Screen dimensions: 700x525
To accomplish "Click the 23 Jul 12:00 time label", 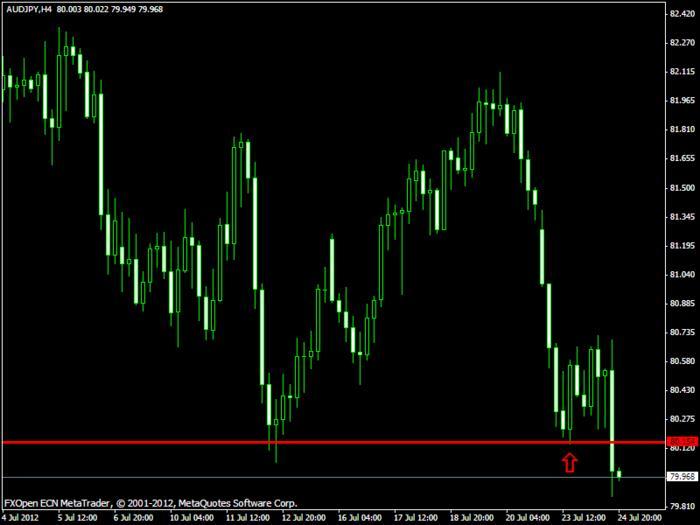I will click(584, 518).
